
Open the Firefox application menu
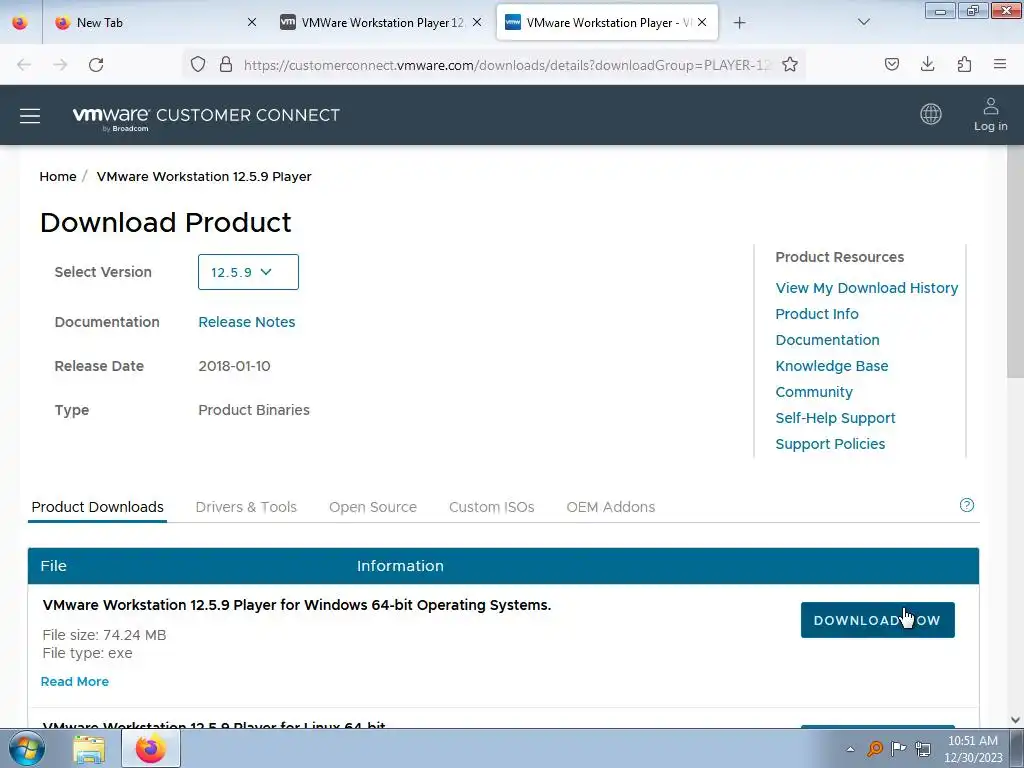click(1000, 64)
